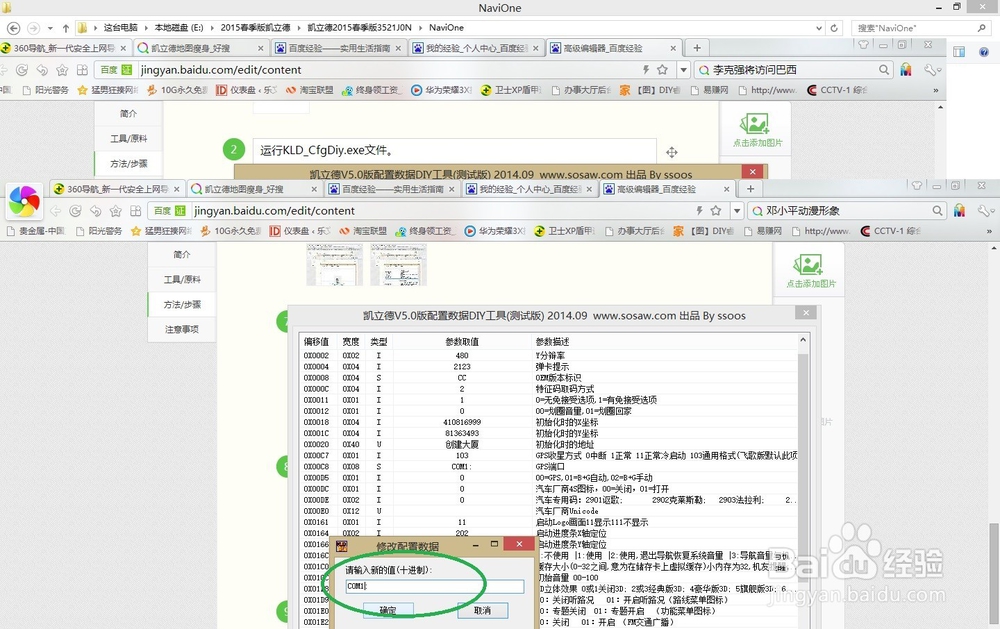The image size is (1000, 629).
Task: Open 贵金属-中国 bookmark in front browser
Action: (x=36, y=231)
